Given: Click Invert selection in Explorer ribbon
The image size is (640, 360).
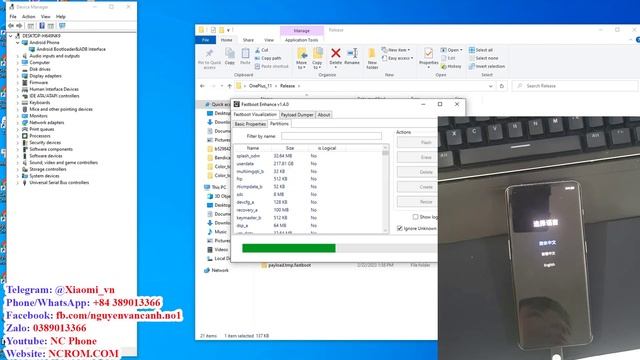Looking at the screenshot, I should pyautogui.click(x=487, y=66).
